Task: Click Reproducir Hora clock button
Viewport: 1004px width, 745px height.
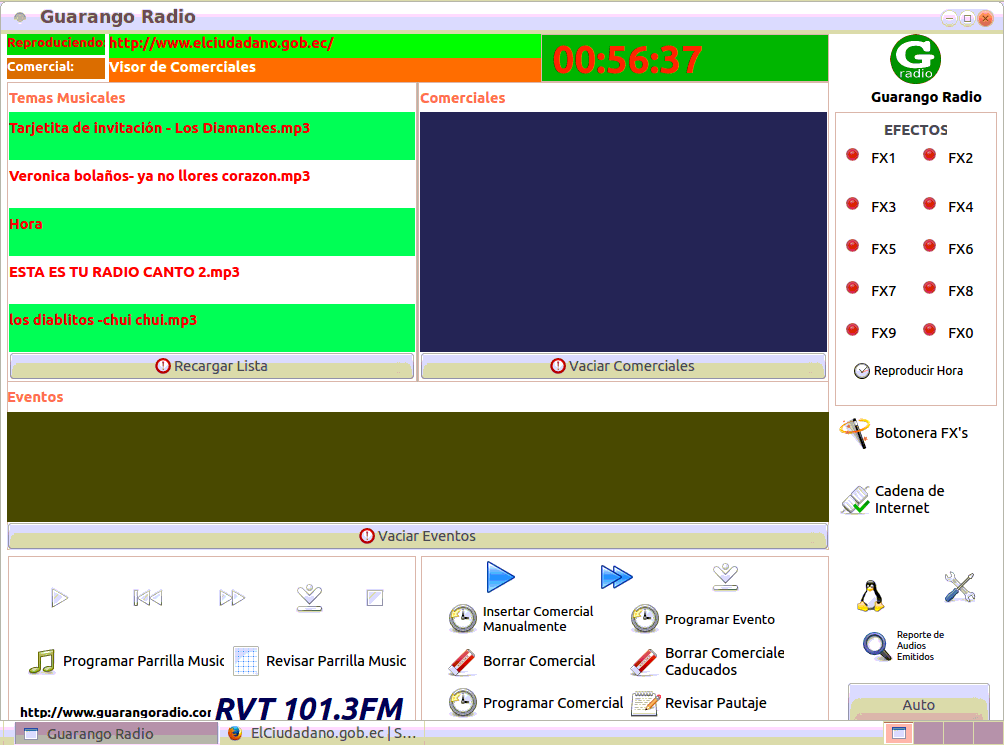Action: tap(909, 371)
